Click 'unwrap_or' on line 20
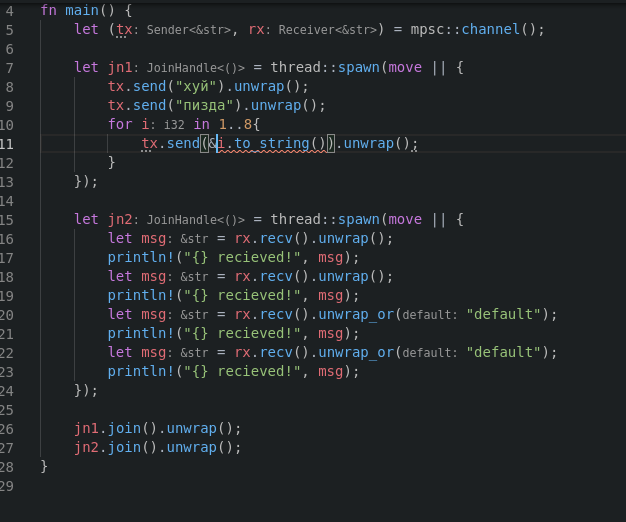The image size is (626, 522). point(356,314)
